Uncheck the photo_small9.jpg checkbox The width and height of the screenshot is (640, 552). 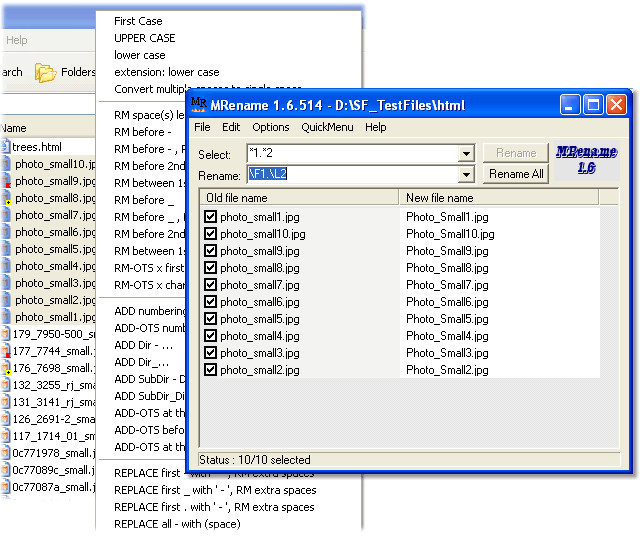pyautogui.click(x=210, y=251)
